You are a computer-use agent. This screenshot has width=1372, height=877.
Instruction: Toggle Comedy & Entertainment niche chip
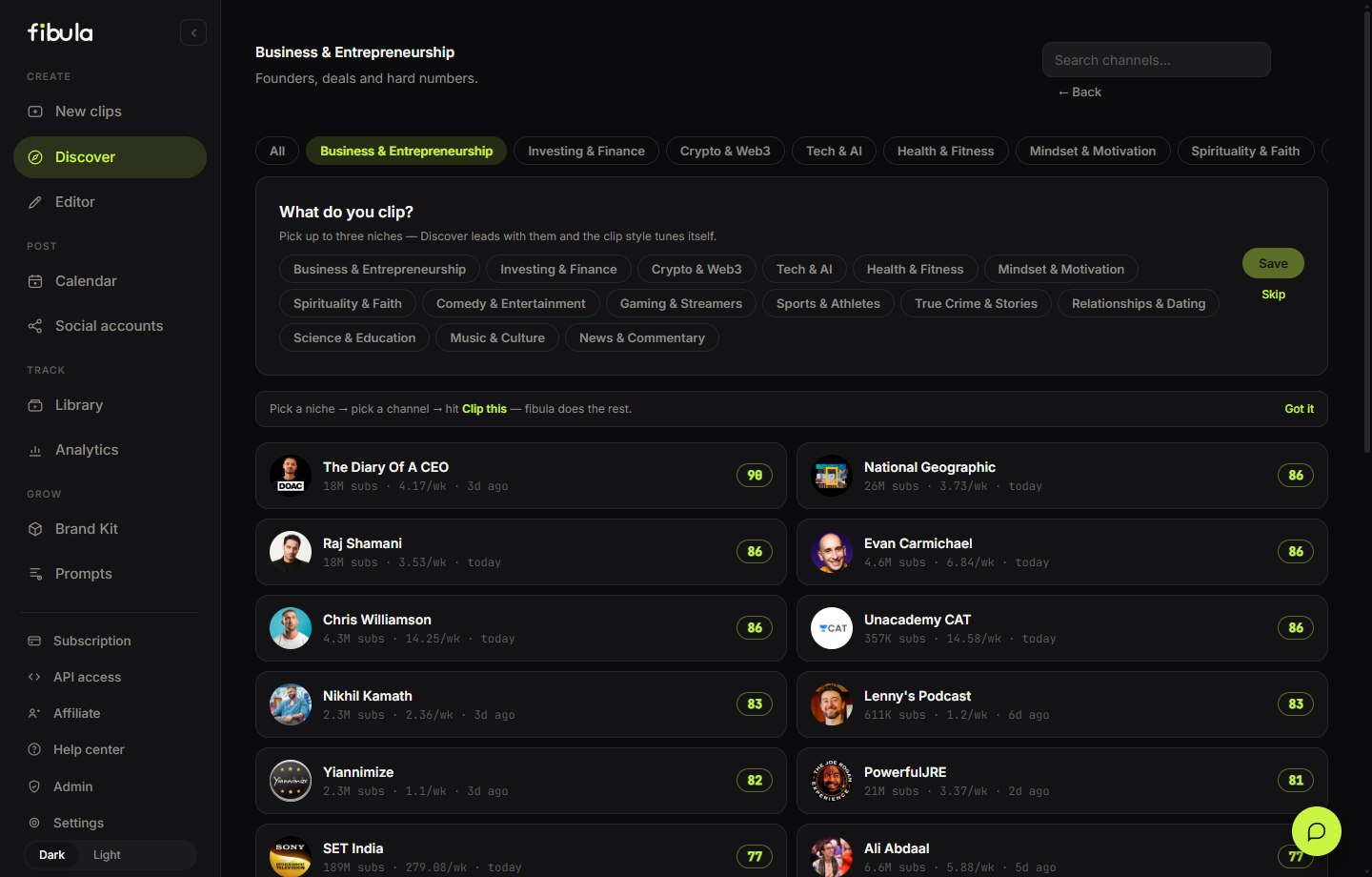511,303
